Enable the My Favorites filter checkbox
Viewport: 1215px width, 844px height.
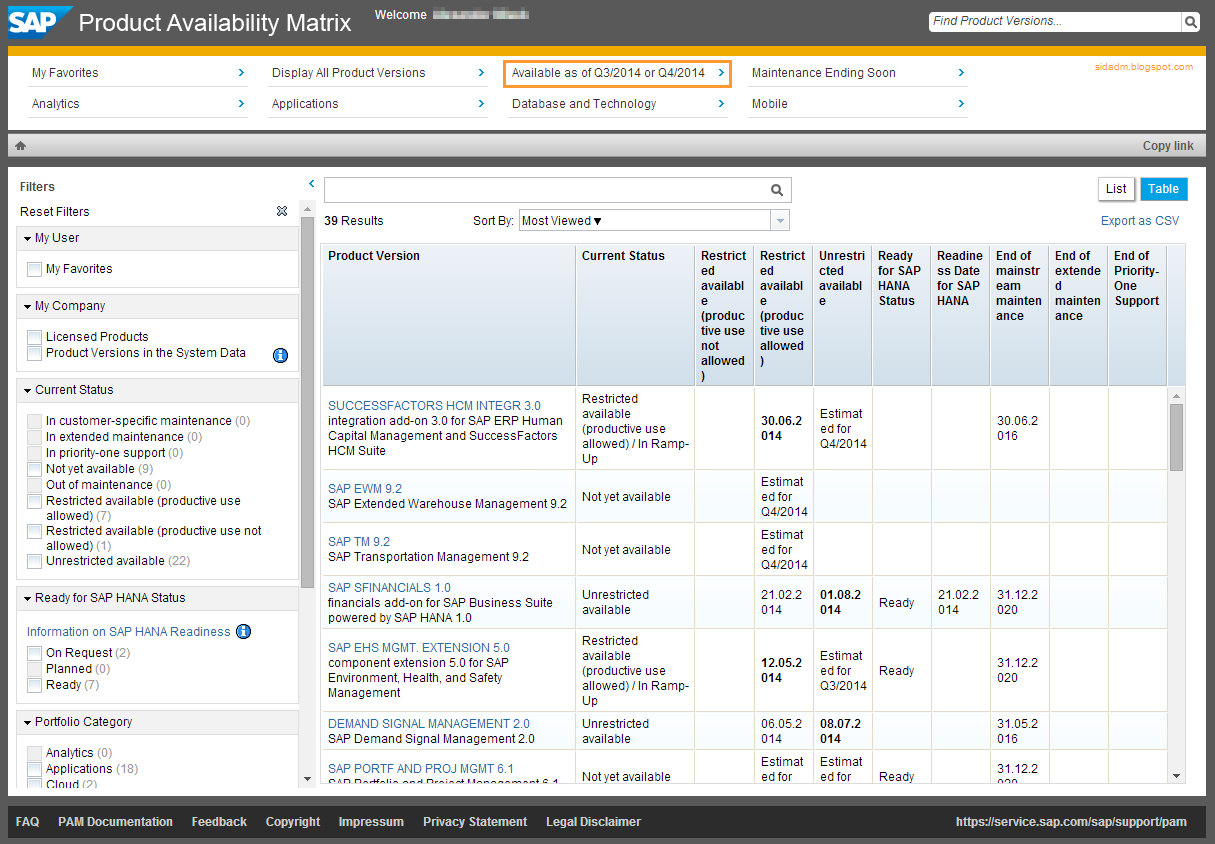(x=34, y=269)
